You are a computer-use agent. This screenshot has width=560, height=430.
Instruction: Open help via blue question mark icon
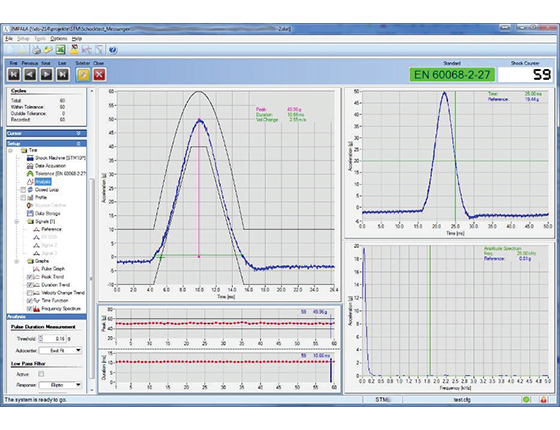point(112,50)
